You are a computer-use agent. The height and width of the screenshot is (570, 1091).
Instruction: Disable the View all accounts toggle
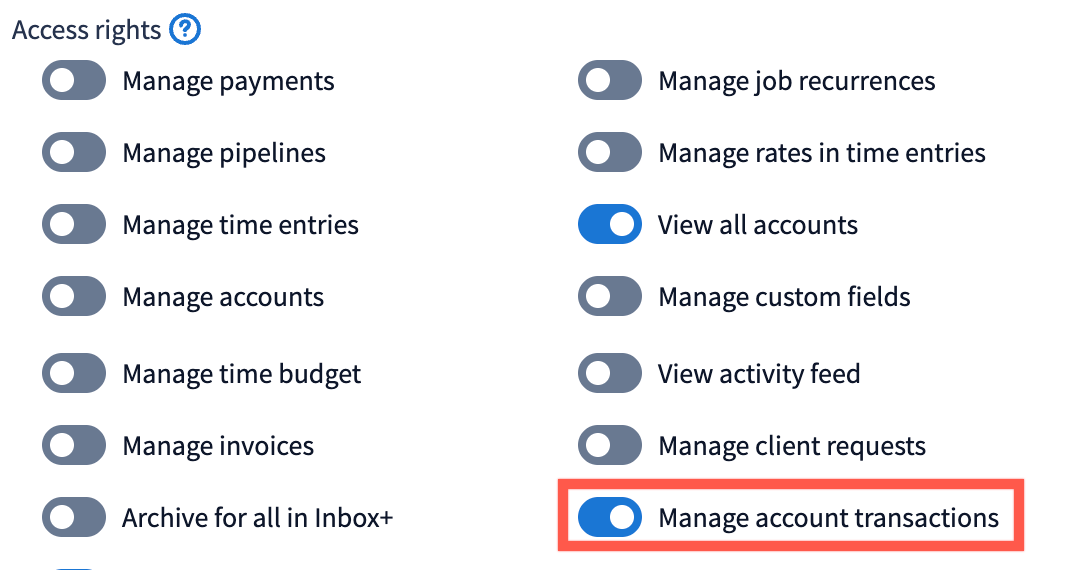(610, 225)
